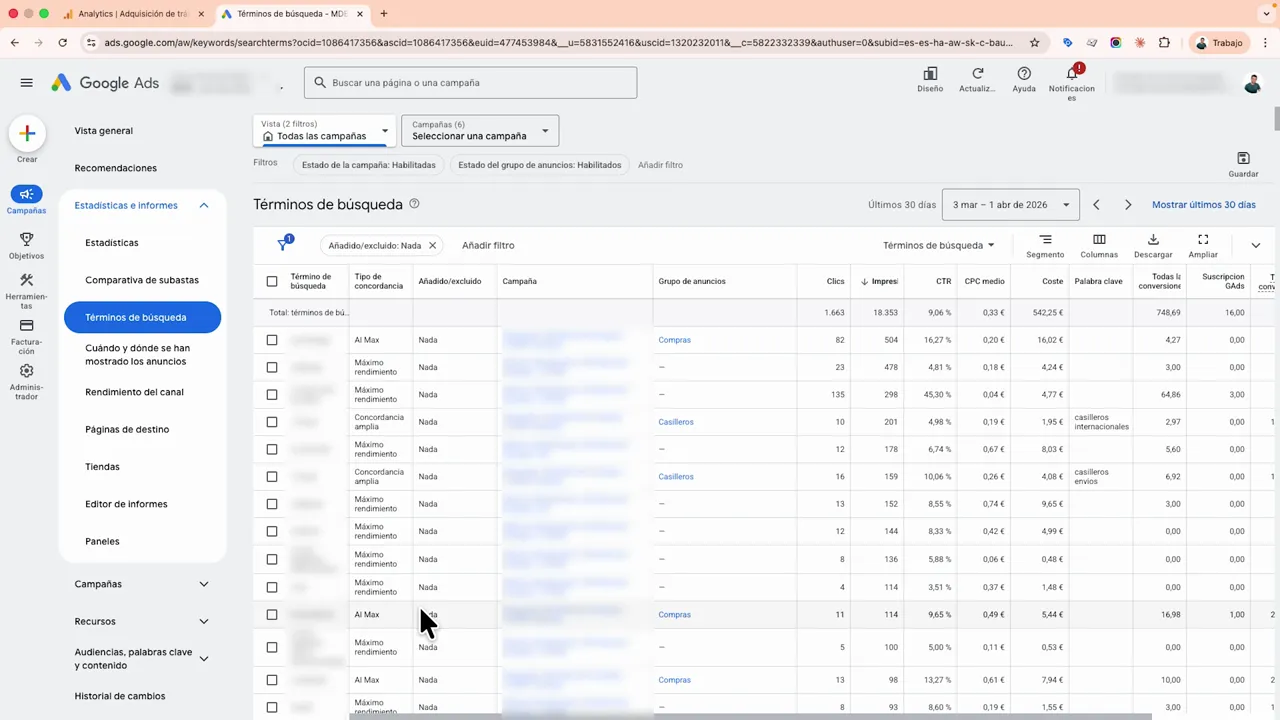Open Campañas megaphone icon in sidebar
The height and width of the screenshot is (720, 1280).
point(27,194)
